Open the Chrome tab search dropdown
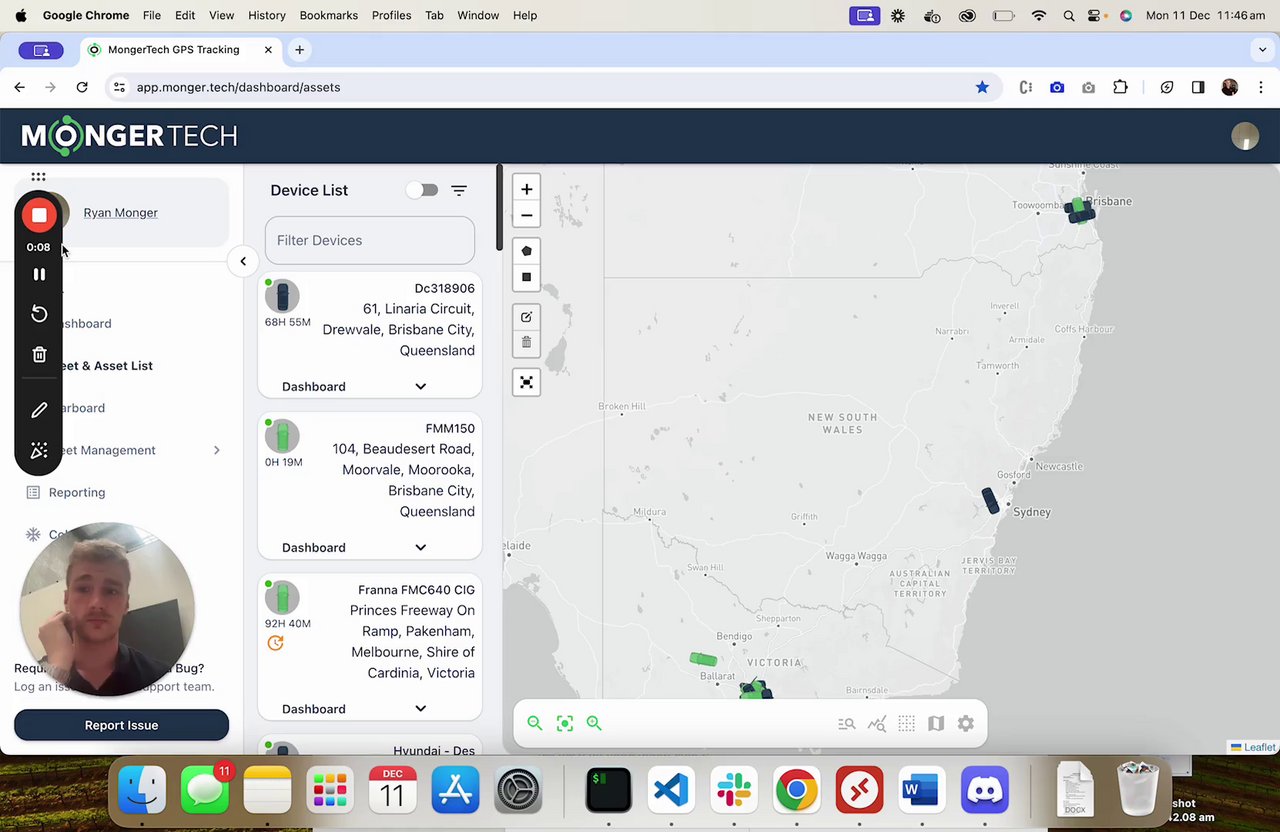 [x=1262, y=49]
